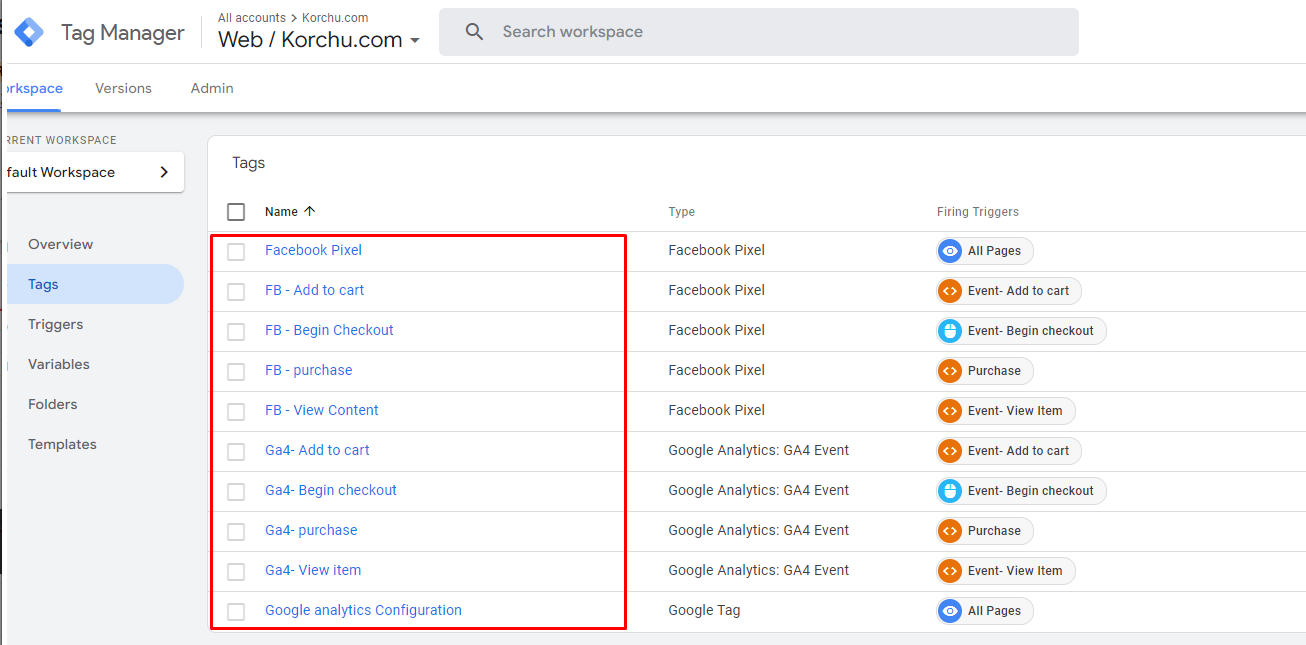Click the search magnifier icon
This screenshot has width=1306, height=645.
point(474,32)
